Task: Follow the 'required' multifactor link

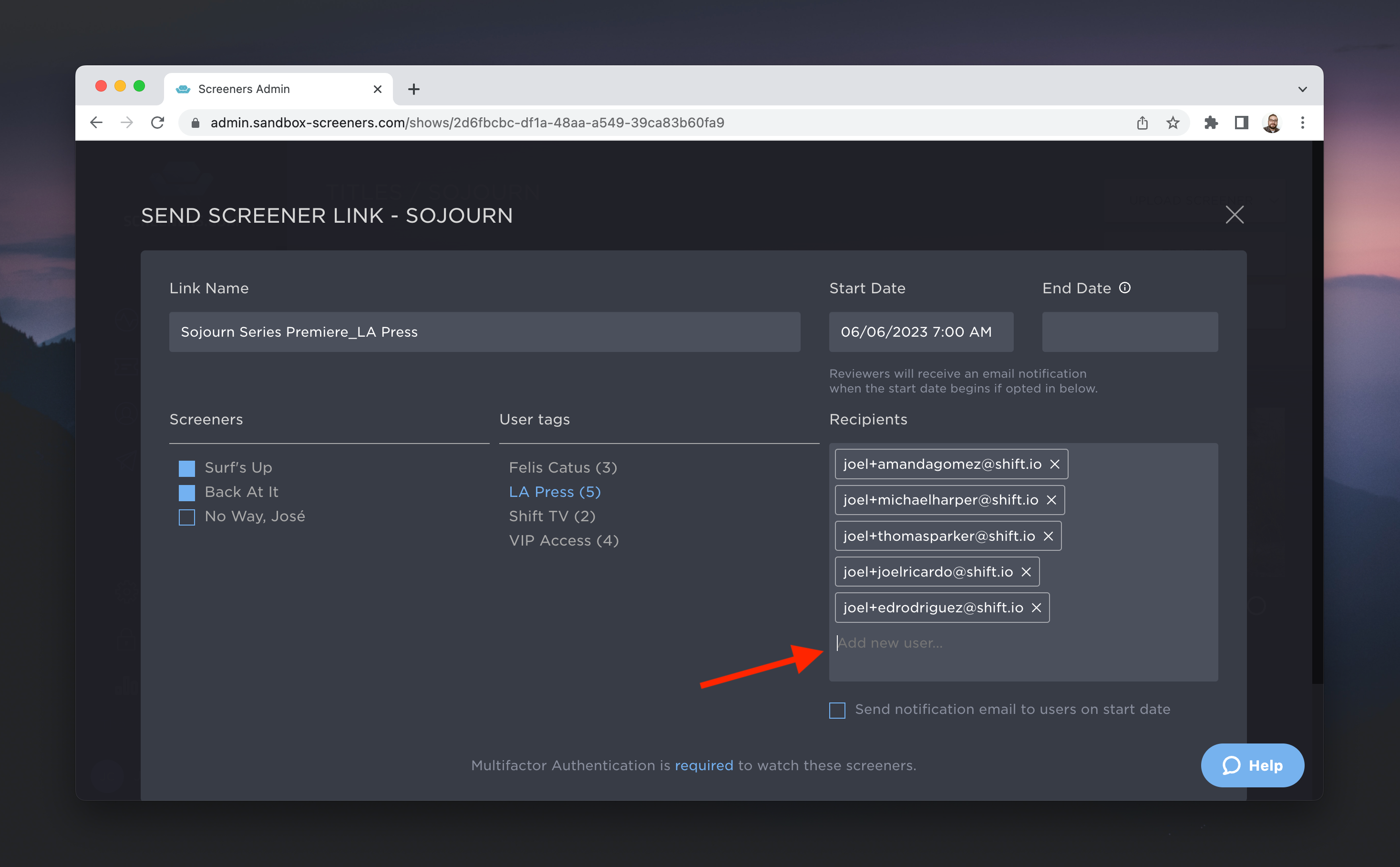Action: 703,765
